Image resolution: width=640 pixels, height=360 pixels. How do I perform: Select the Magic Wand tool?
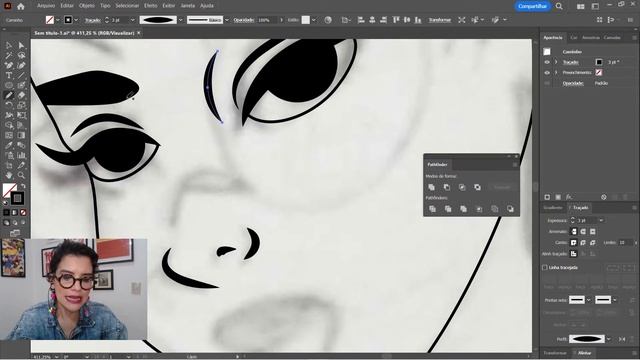(x=9, y=56)
